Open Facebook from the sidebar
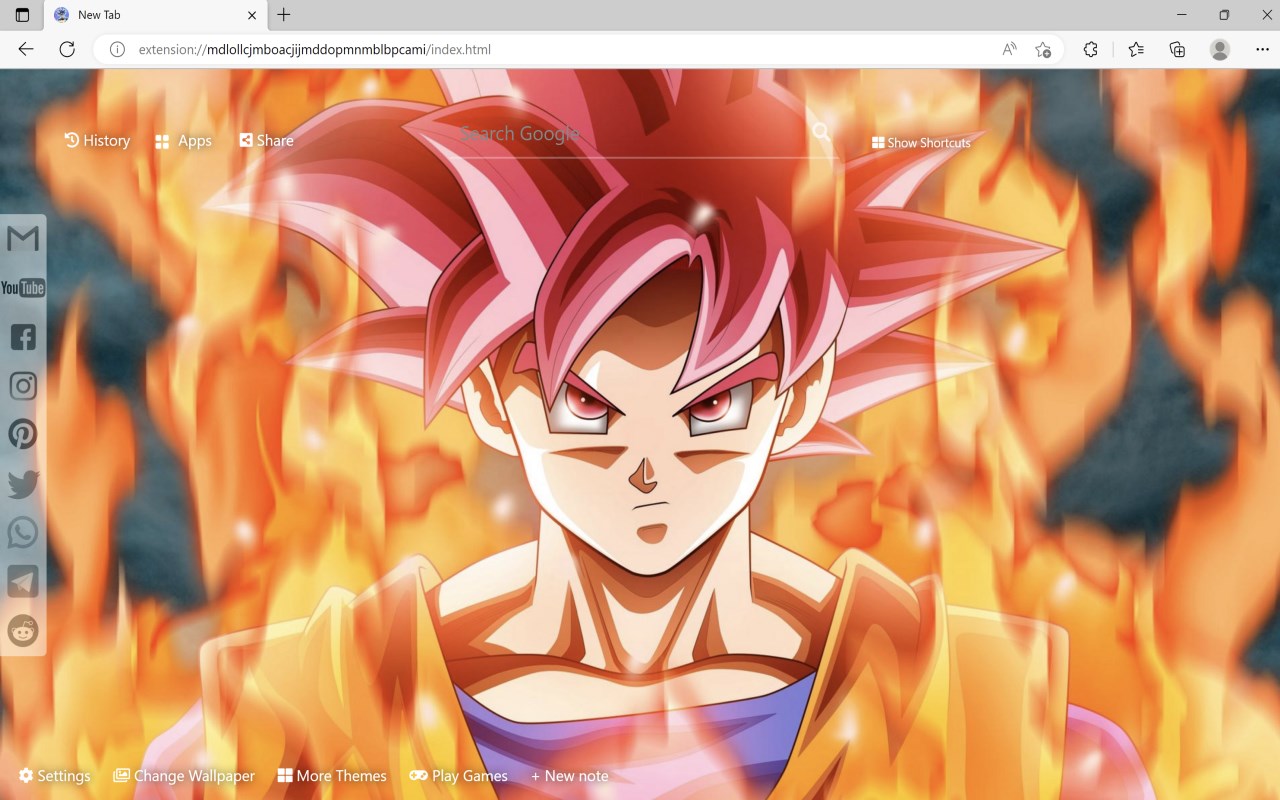This screenshot has height=800, width=1280. point(23,337)
